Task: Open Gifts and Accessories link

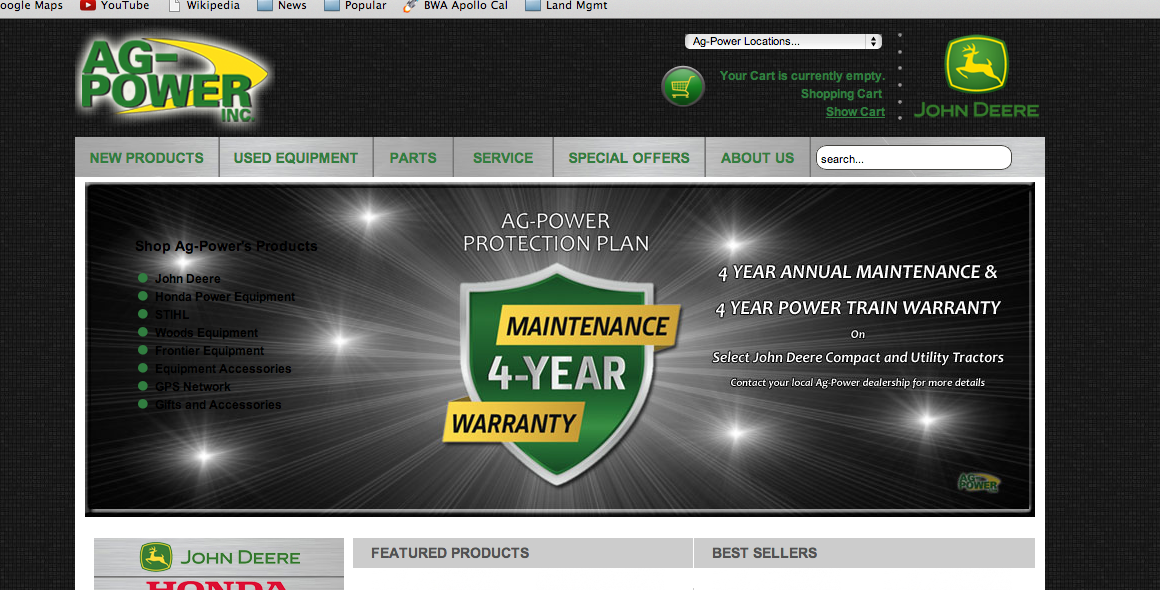Action: [218, 404]
